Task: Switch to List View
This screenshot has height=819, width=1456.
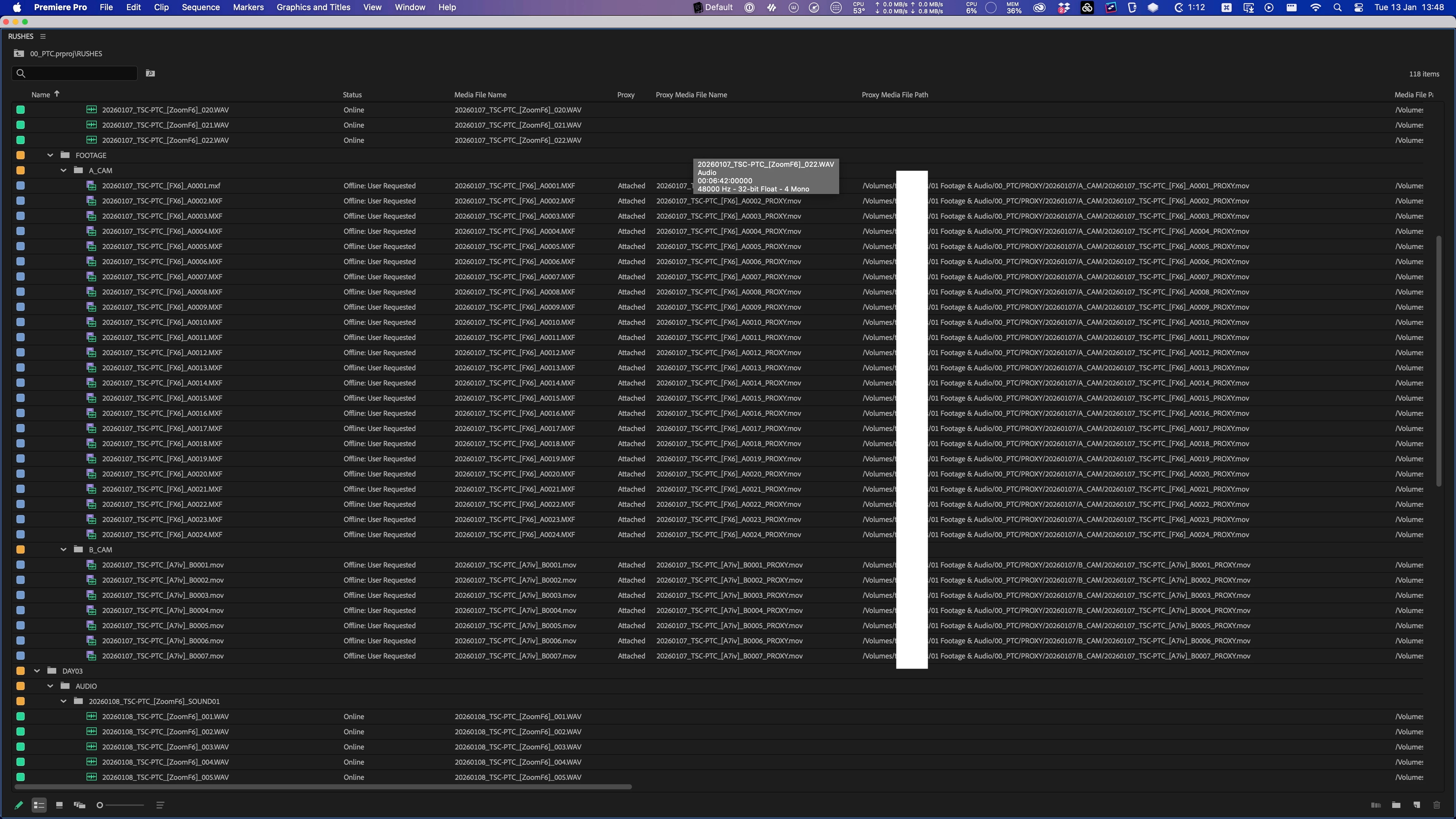Action: click(39, 805)
